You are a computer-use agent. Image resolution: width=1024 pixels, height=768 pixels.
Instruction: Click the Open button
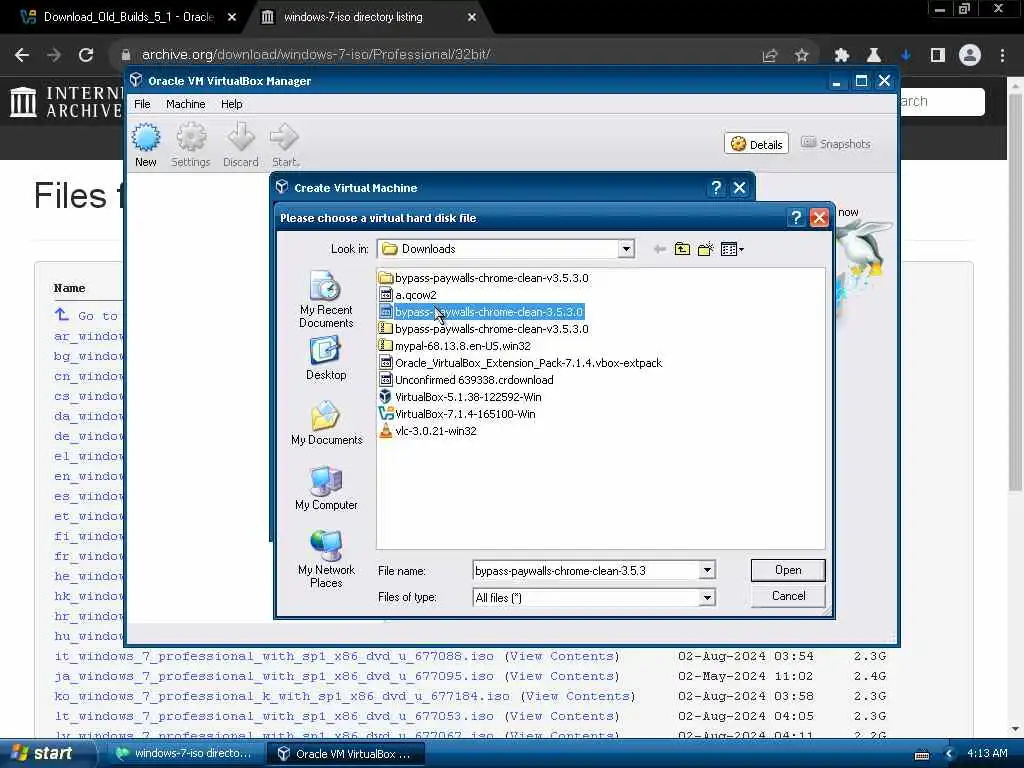(x=788, y=569)
